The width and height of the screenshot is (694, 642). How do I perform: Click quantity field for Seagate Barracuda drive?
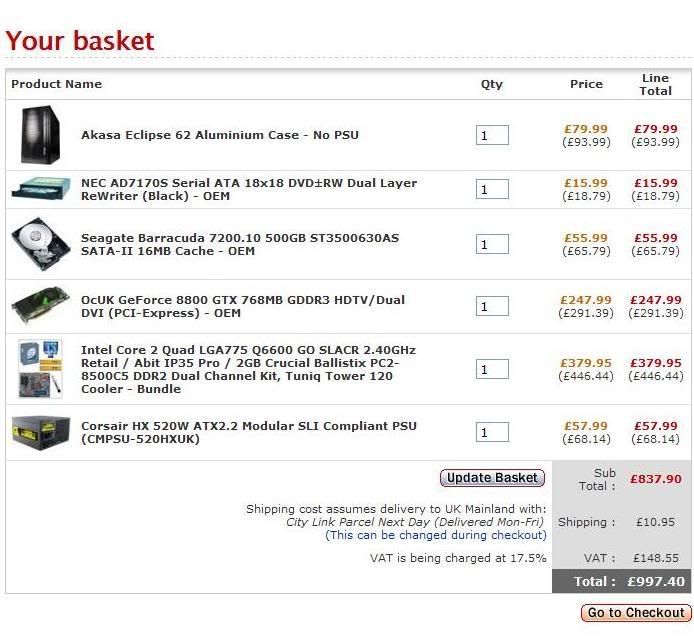coord(492,245)
